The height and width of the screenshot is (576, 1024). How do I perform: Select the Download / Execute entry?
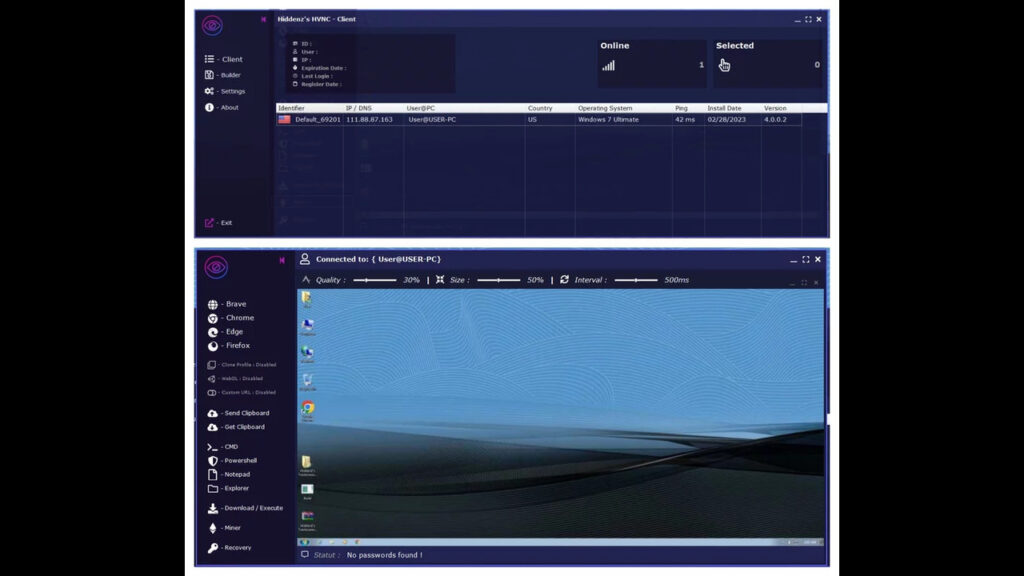(246, 508)
